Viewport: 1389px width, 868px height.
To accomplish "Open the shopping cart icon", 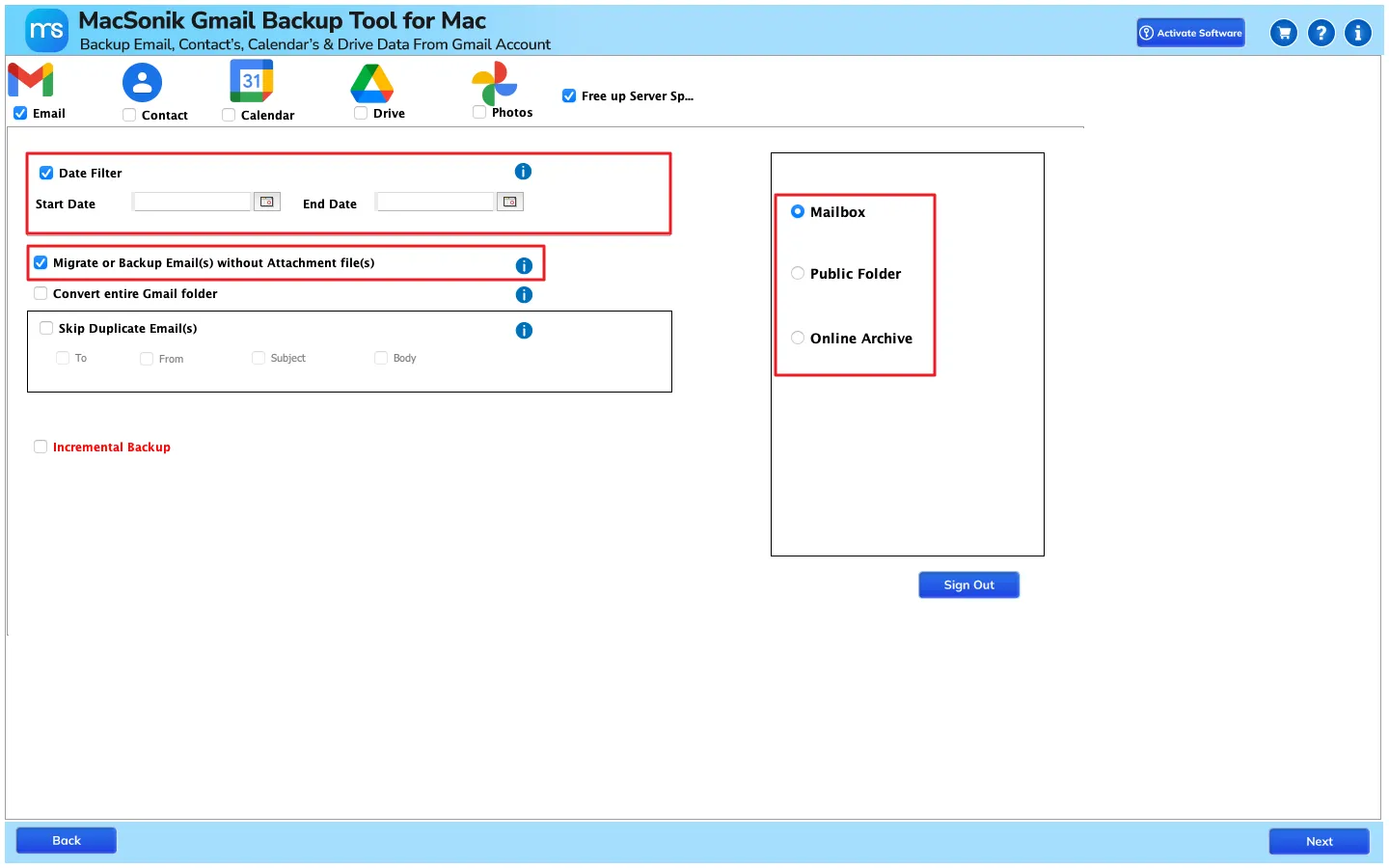I will pos(1284,33).
